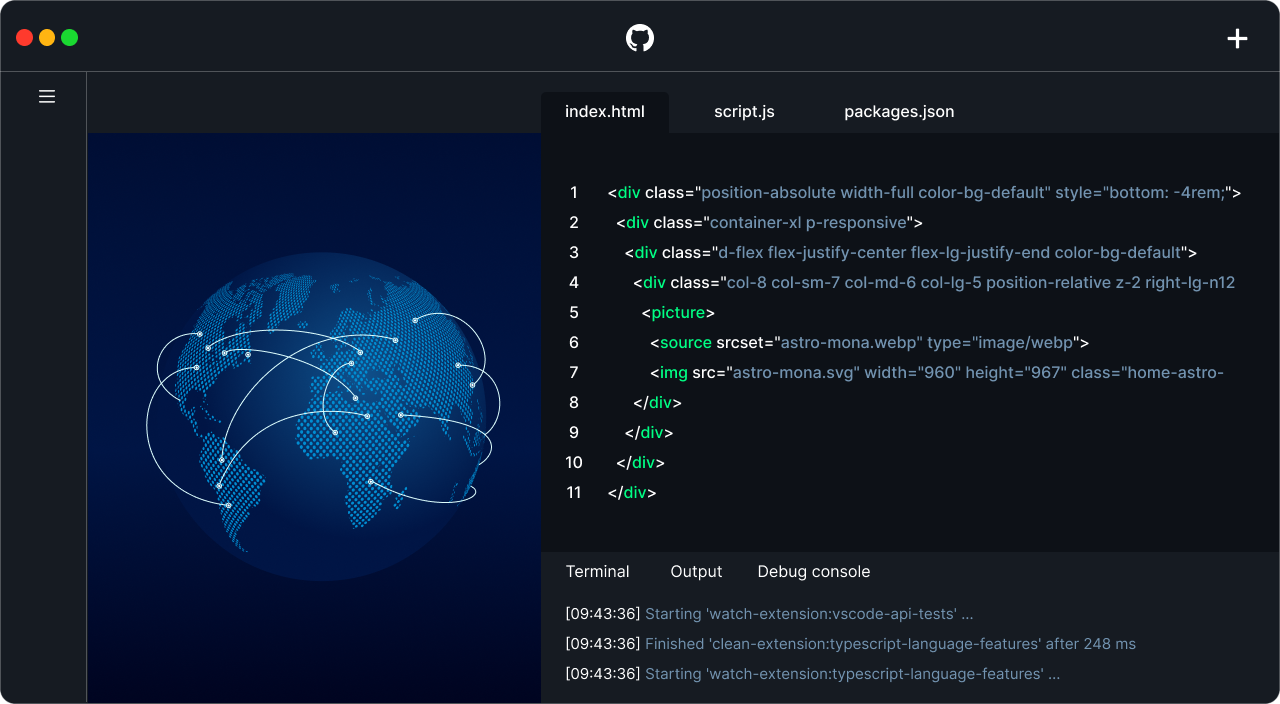Open the Debug console tab
This screenshot has width=1280, height=704.
(813, 572)
